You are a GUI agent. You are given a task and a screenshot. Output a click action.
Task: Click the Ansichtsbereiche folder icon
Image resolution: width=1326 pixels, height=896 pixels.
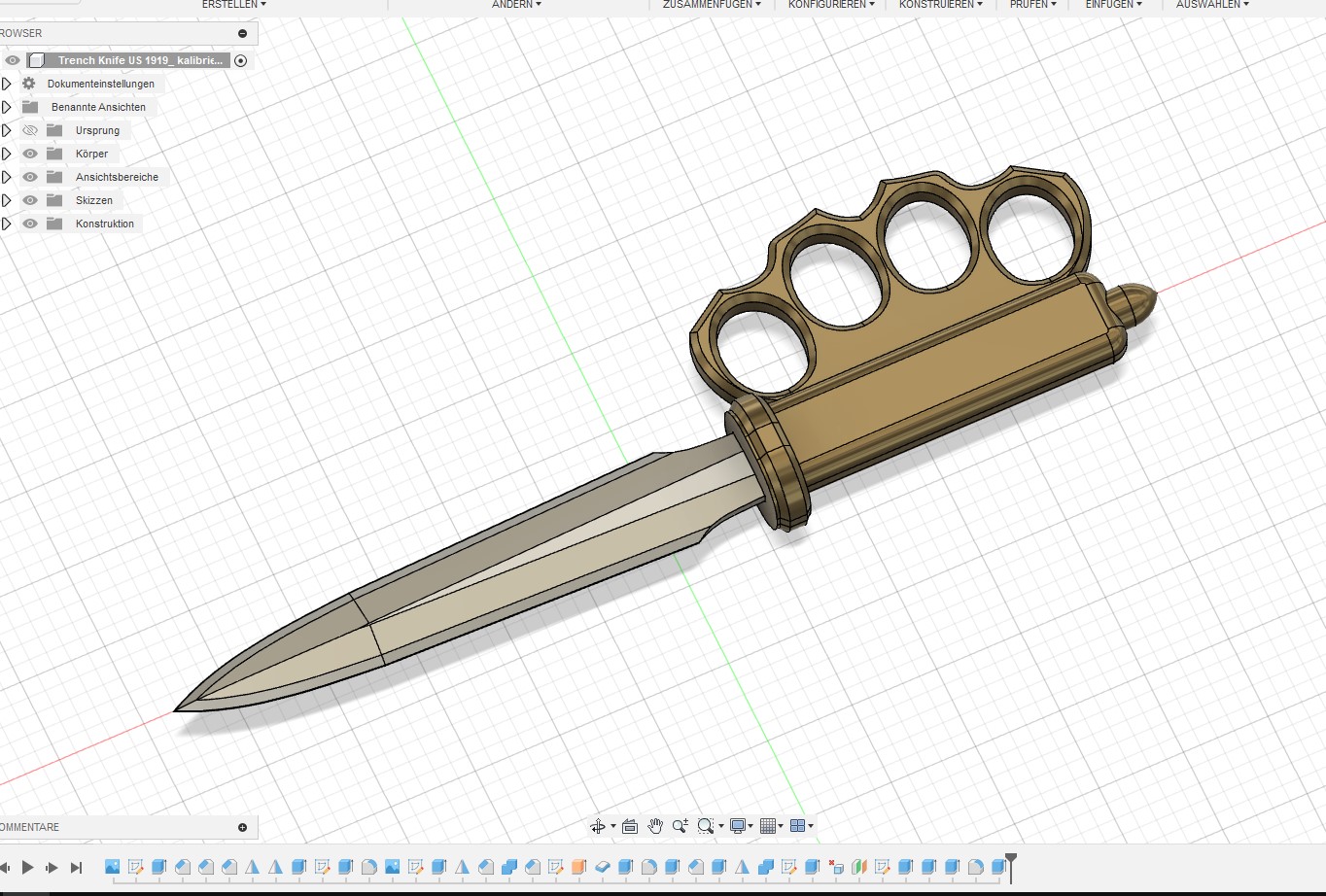coord(53,177)
